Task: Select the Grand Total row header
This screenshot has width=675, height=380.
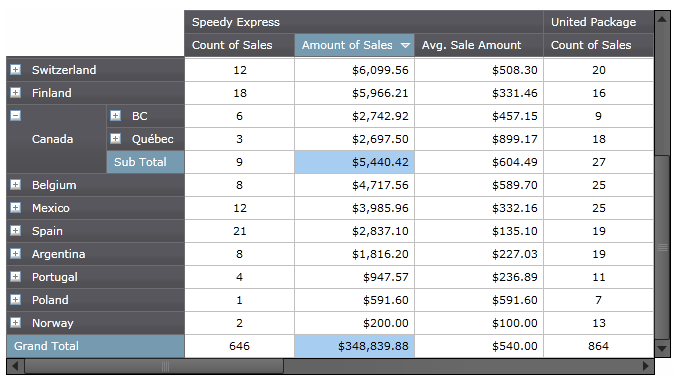Action: point(96,346)
